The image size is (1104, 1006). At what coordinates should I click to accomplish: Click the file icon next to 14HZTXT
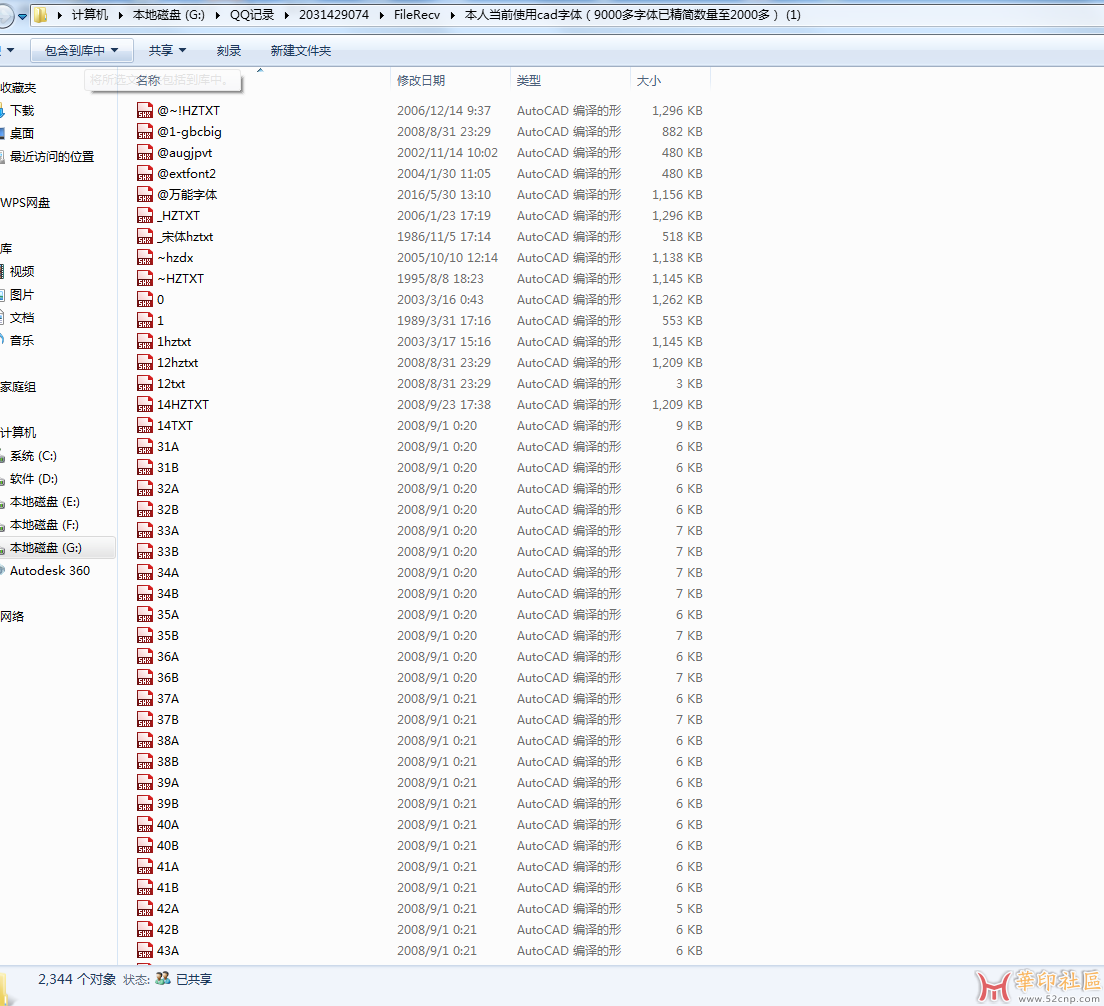[145, 405]
